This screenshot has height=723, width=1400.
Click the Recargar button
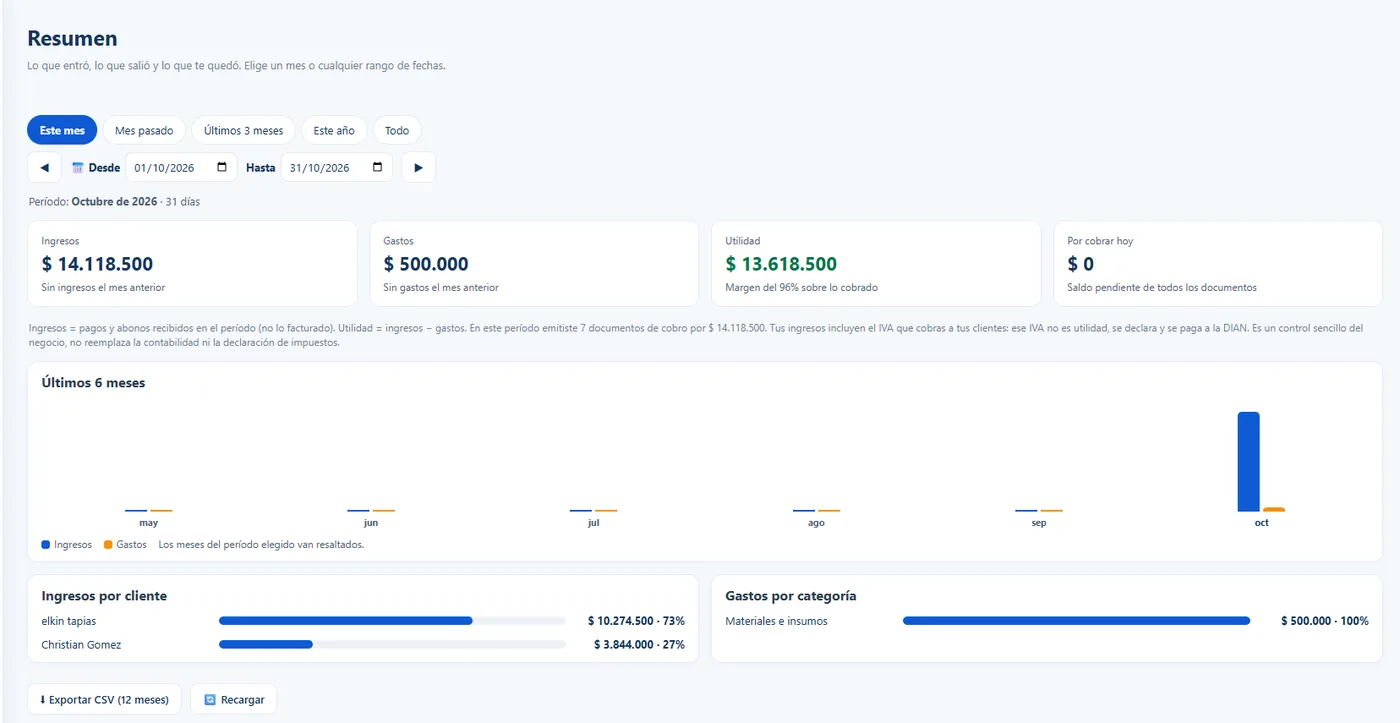coord(234,700)
